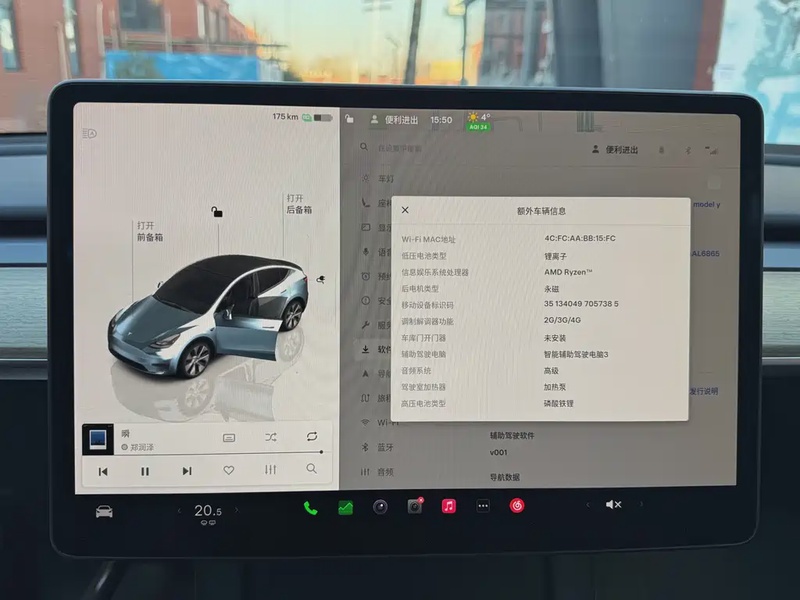The height and width of the screenshot is (600, 800).
Task: Mute or unmute the volume speaker
Action: click(x=613, y=505)
